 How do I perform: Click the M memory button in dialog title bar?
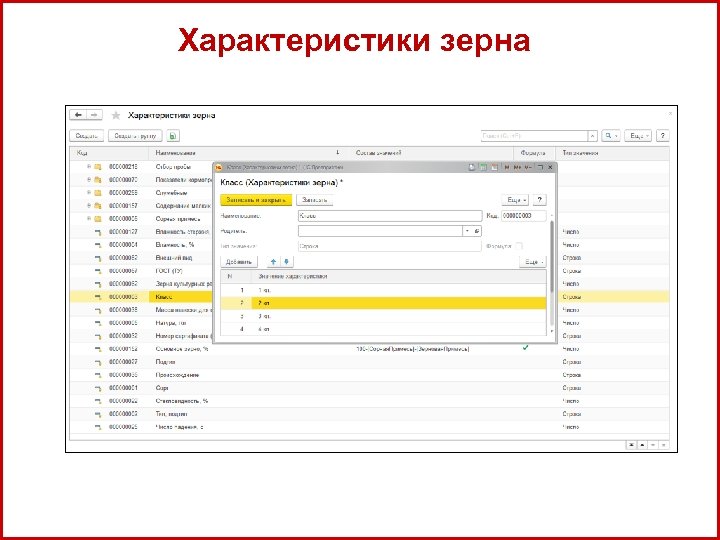(x=507, y=168)
